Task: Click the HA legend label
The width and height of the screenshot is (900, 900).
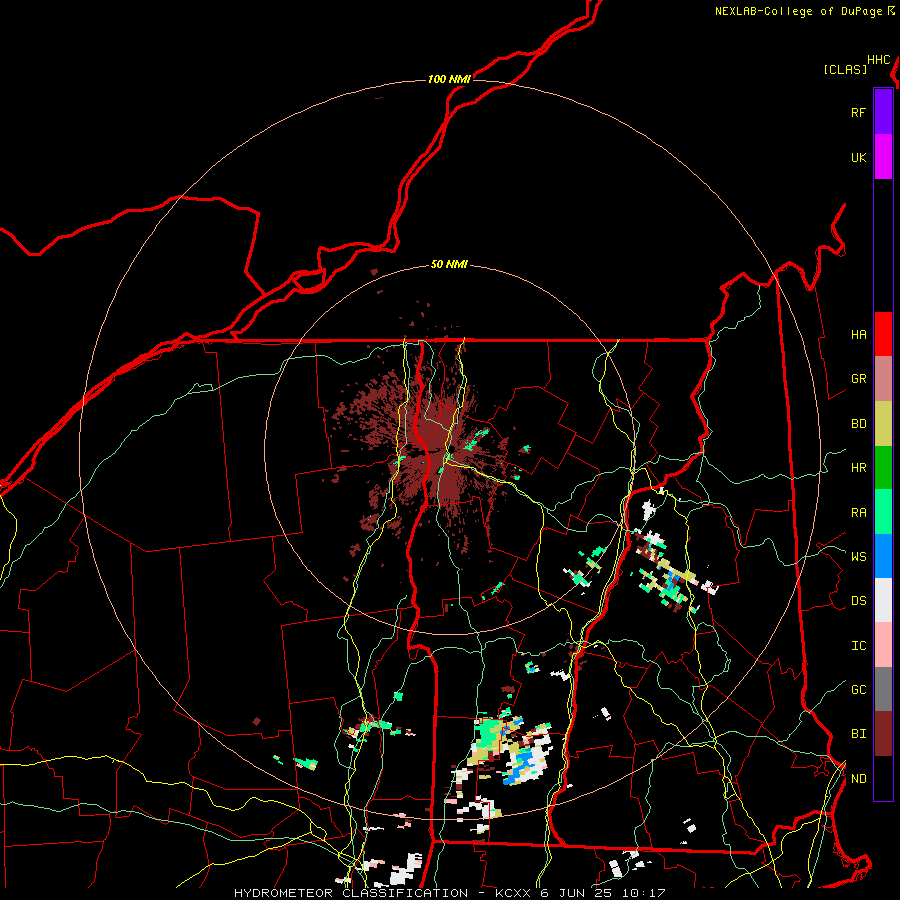Action: [858, 335]
